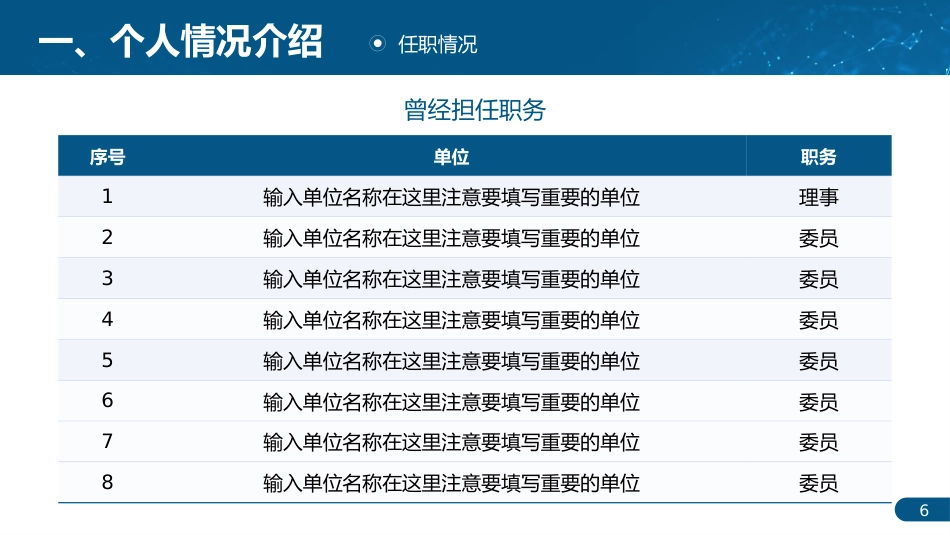Click the 单位 text in row 1
Viewport: 950px width, 535px height.
point(451,198)
